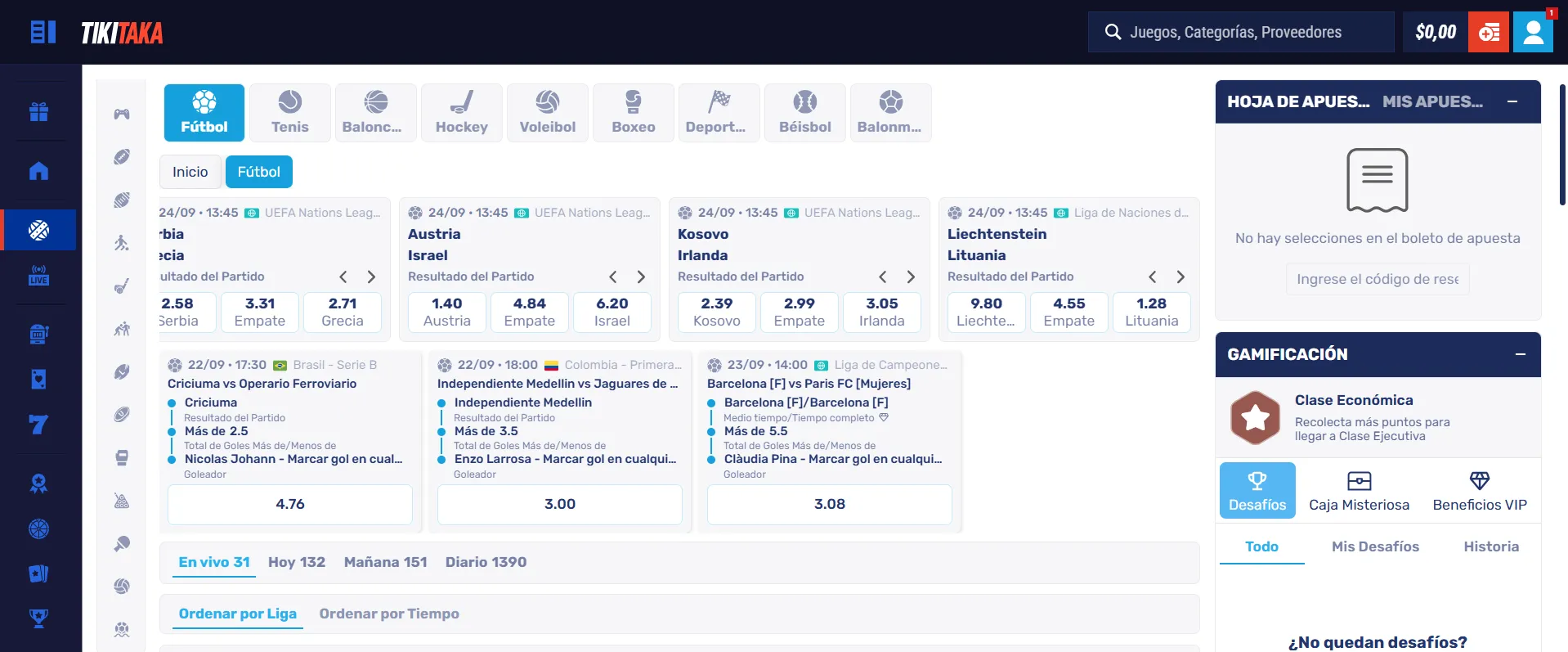This screenshot has width=1568, height=652.
Task: Open the Mañana 151 tab
Action: [x=386, y=562]
